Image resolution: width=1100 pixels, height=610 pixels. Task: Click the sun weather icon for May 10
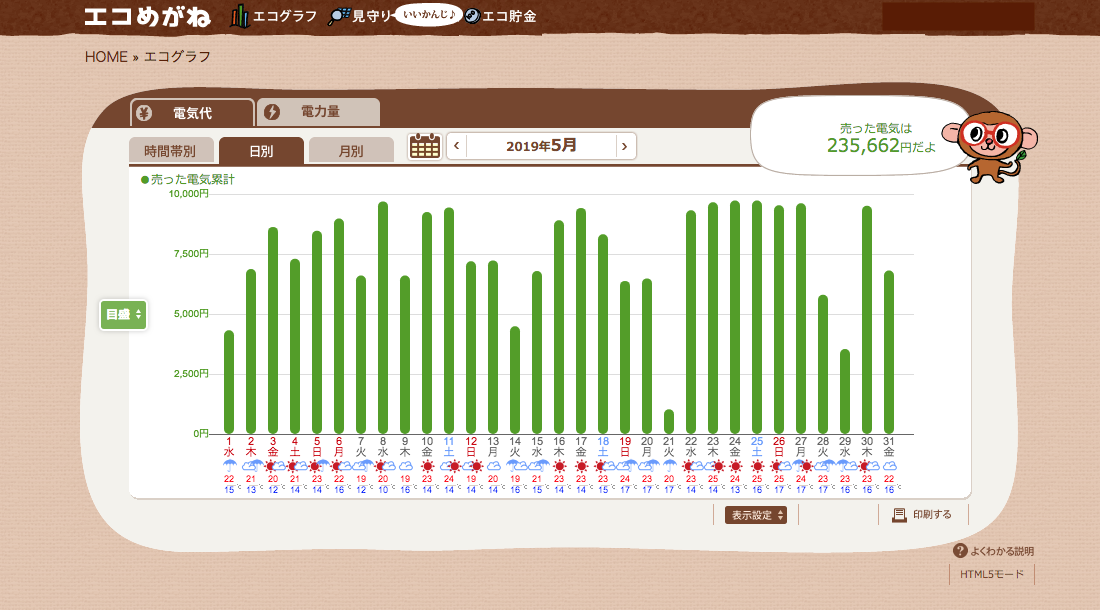[427, 466]
